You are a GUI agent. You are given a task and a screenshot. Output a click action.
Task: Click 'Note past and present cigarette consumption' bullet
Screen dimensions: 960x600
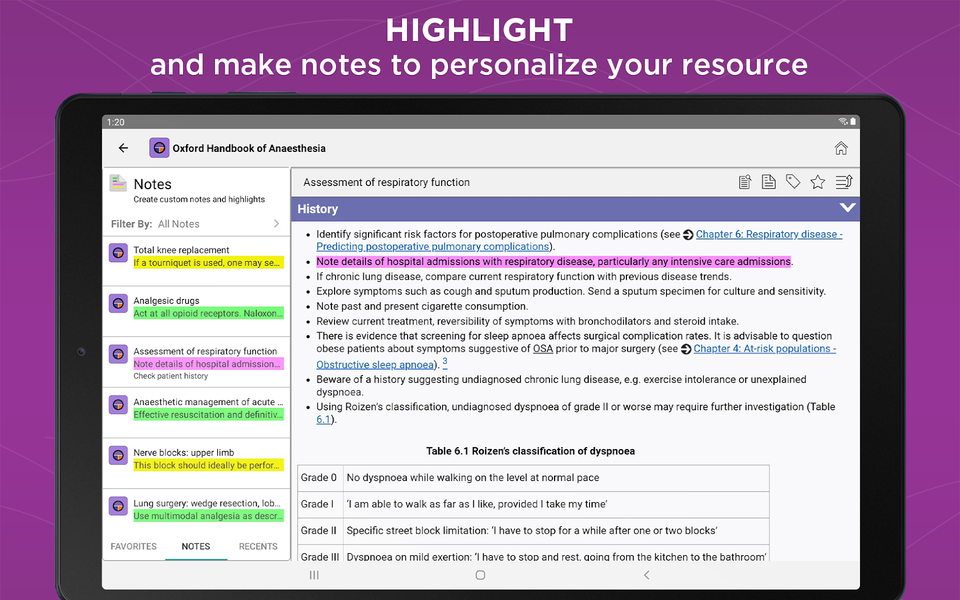pyautogui.click(x=422, y=306)
